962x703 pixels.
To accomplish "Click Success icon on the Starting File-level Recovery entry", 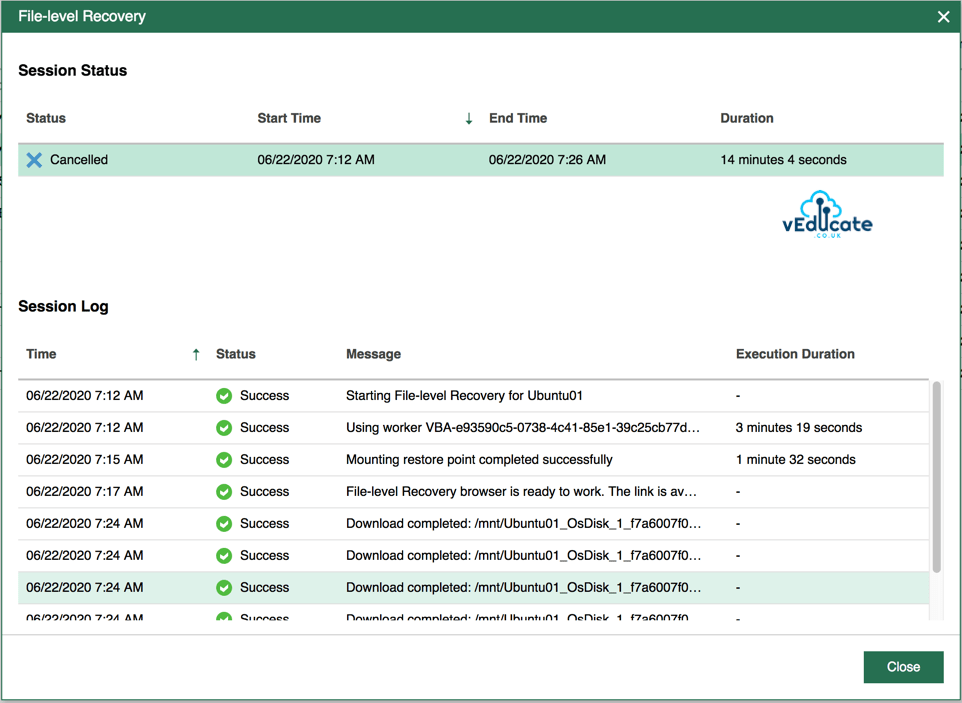I will coord(223,395).
